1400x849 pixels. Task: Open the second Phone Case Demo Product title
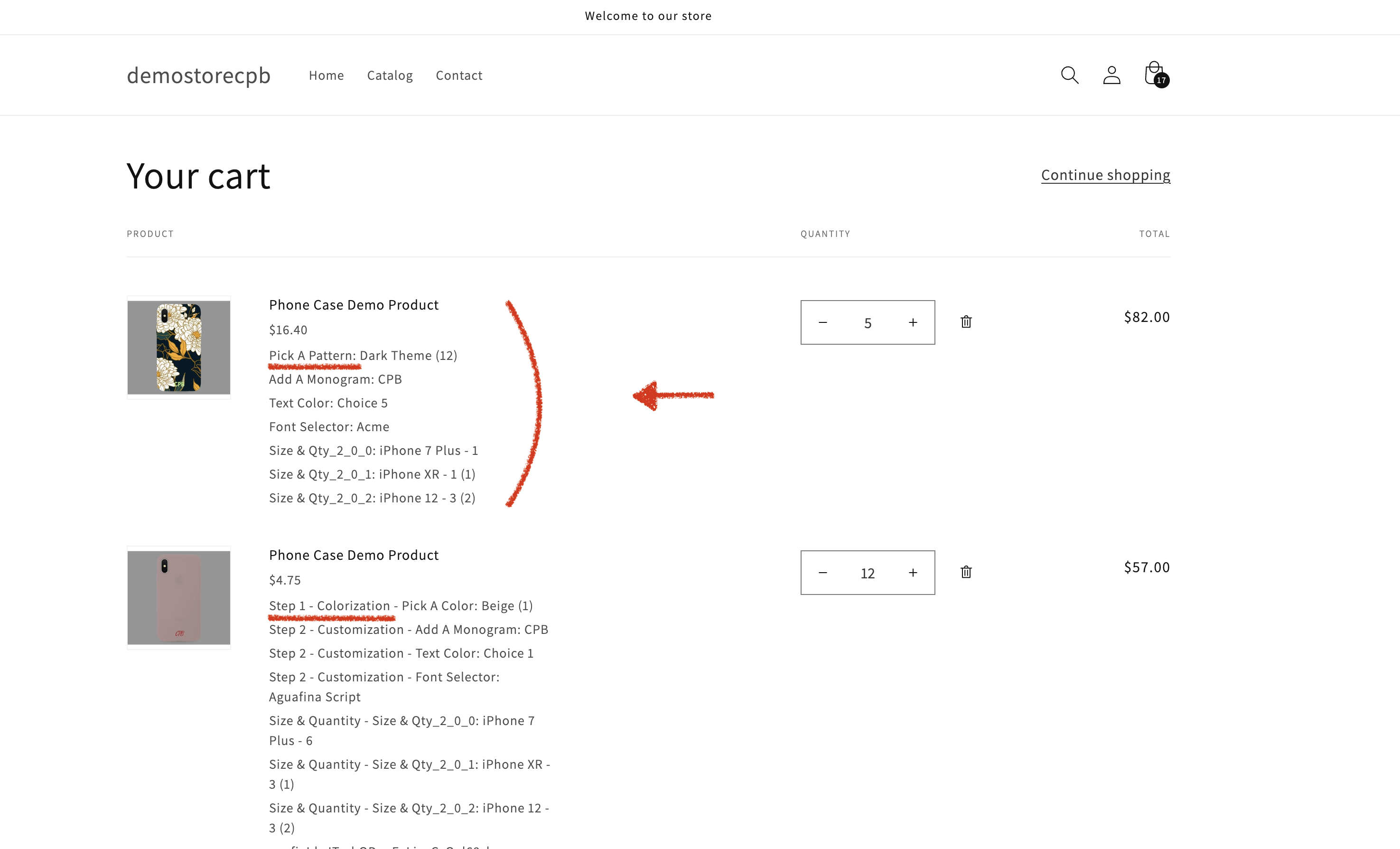tap(354, 555)
